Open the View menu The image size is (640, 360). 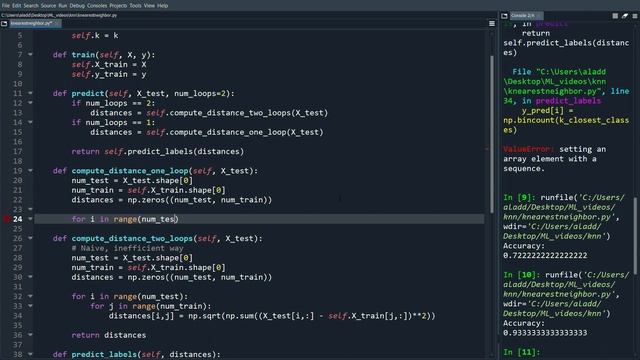pos(149,6)
